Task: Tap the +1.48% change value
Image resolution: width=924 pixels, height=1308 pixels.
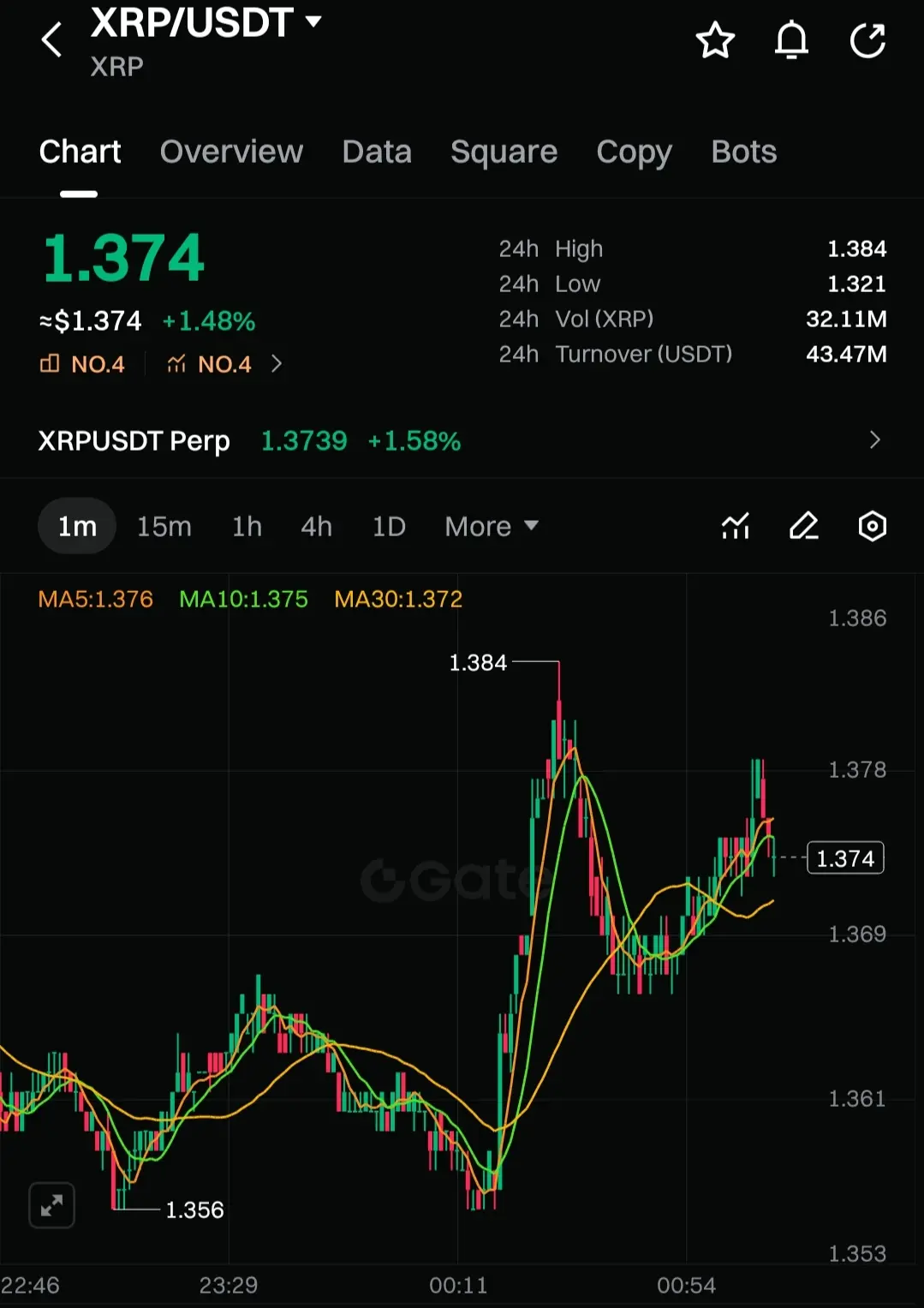Action: point(209,321)
